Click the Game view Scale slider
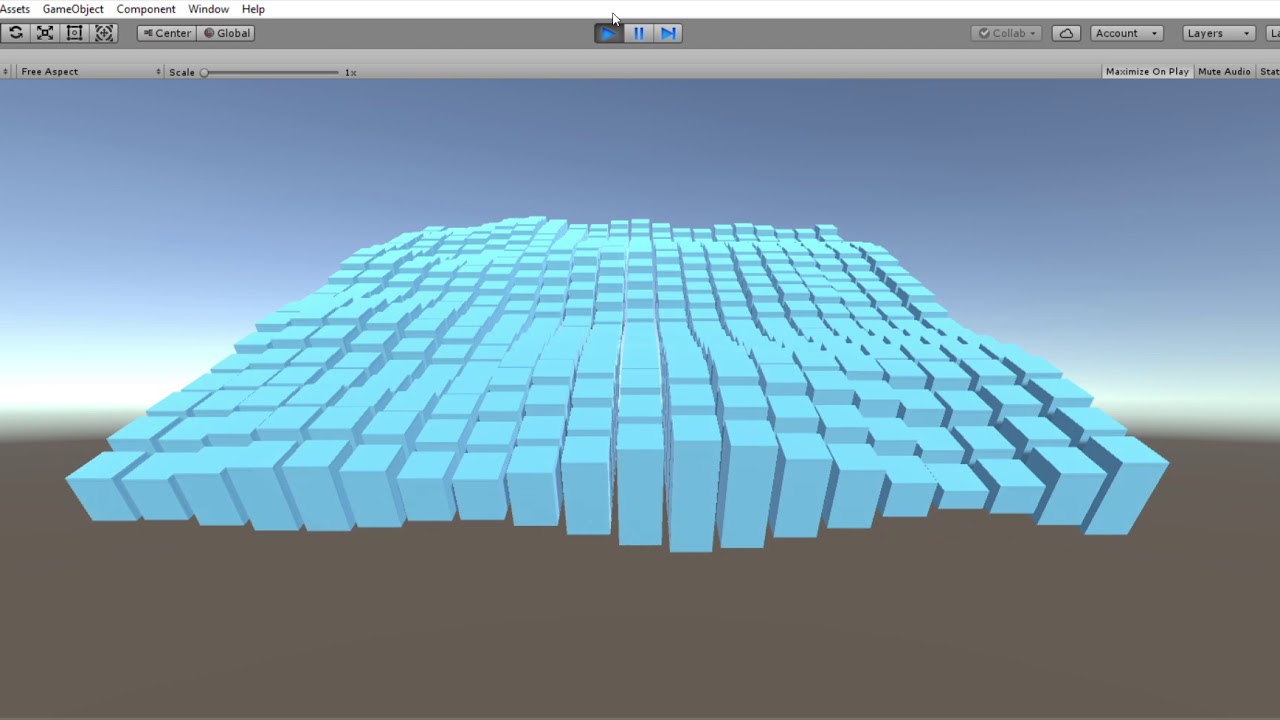Viewport: 1280px width, 720px height. point(271,72)
